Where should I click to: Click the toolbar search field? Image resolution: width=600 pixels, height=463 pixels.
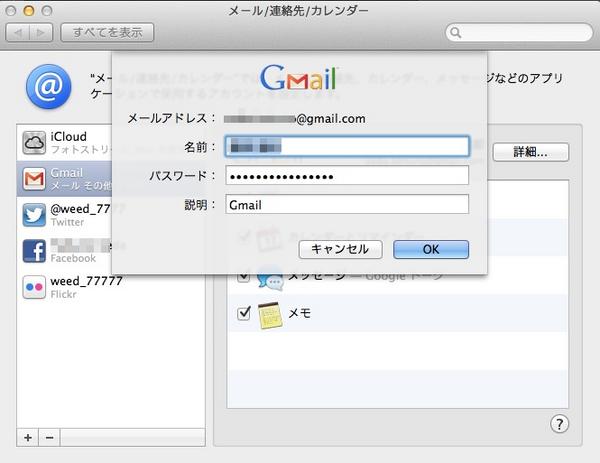519,33
